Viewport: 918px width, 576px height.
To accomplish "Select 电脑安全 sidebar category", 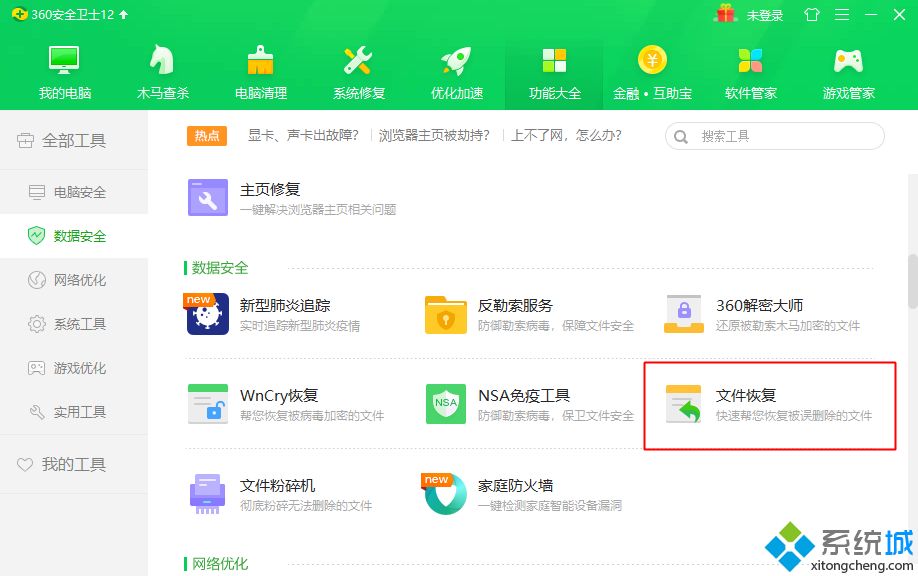I will click(x=74, y=192).
